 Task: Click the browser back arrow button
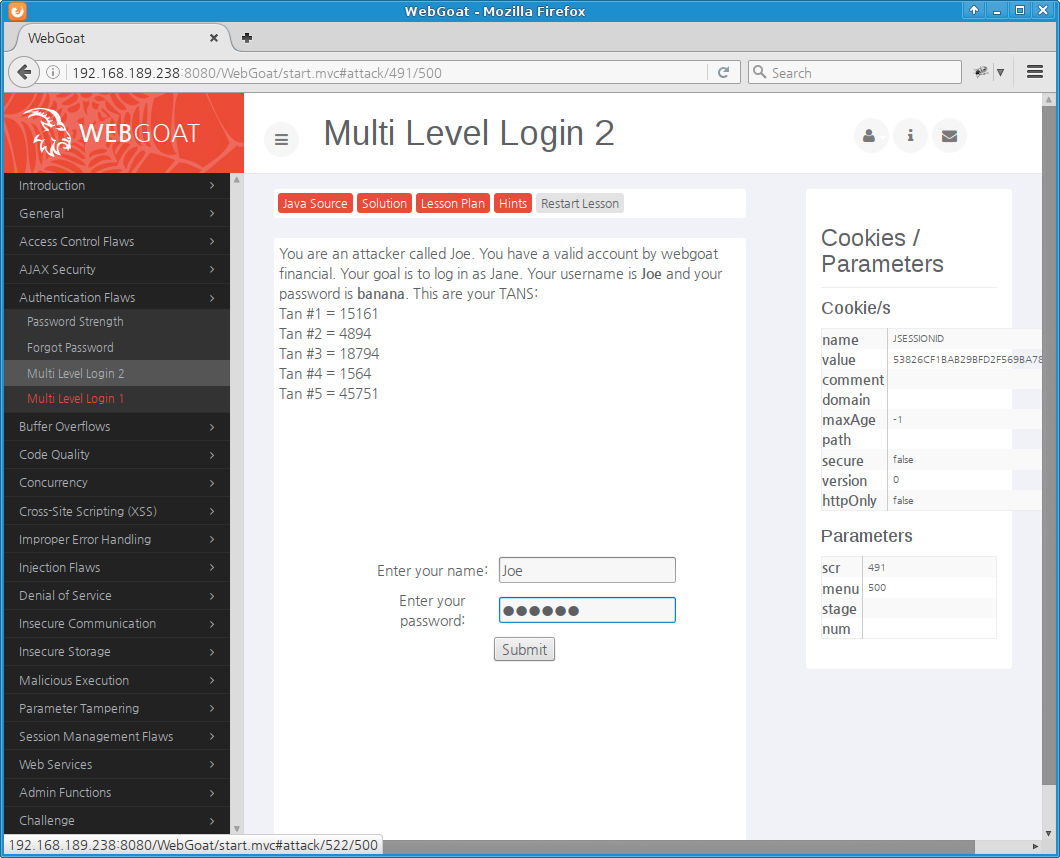tap(24, 72)
